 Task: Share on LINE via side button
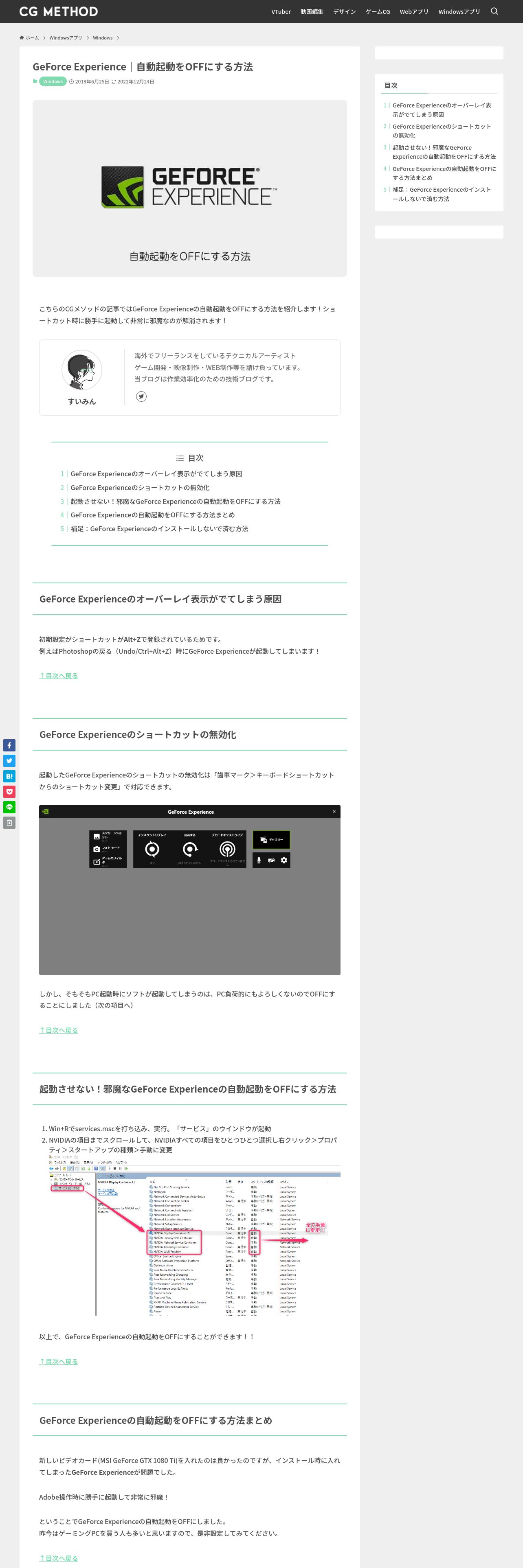[x=9, y=807]
